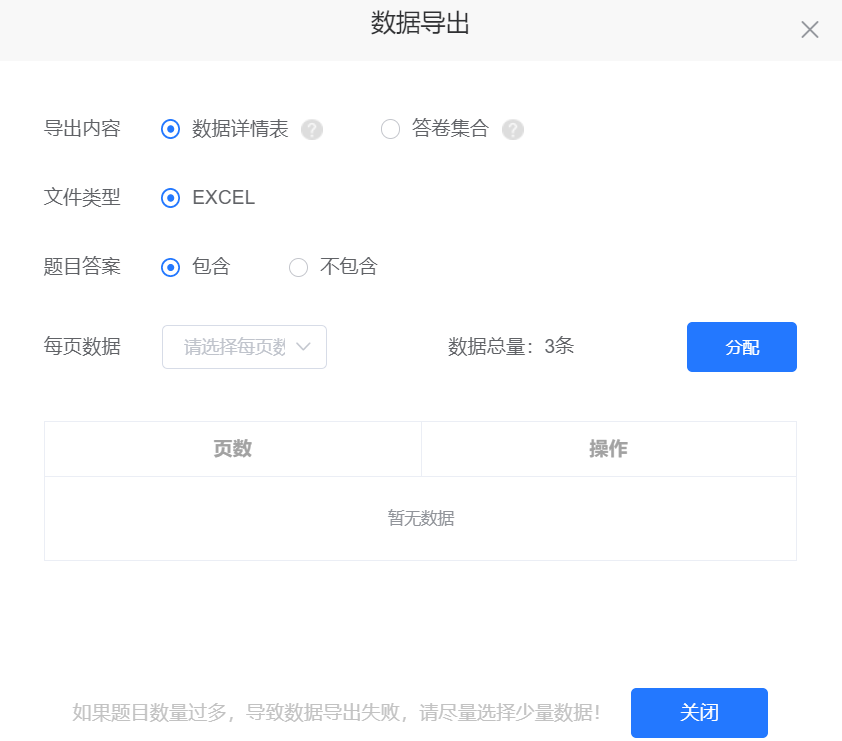
Task: Select the 数据详情表 radio option
Action: pos(171,129)
